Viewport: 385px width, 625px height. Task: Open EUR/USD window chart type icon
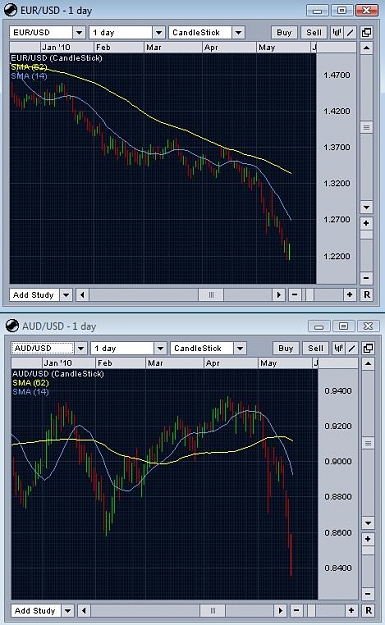click(x=336, y=32)
